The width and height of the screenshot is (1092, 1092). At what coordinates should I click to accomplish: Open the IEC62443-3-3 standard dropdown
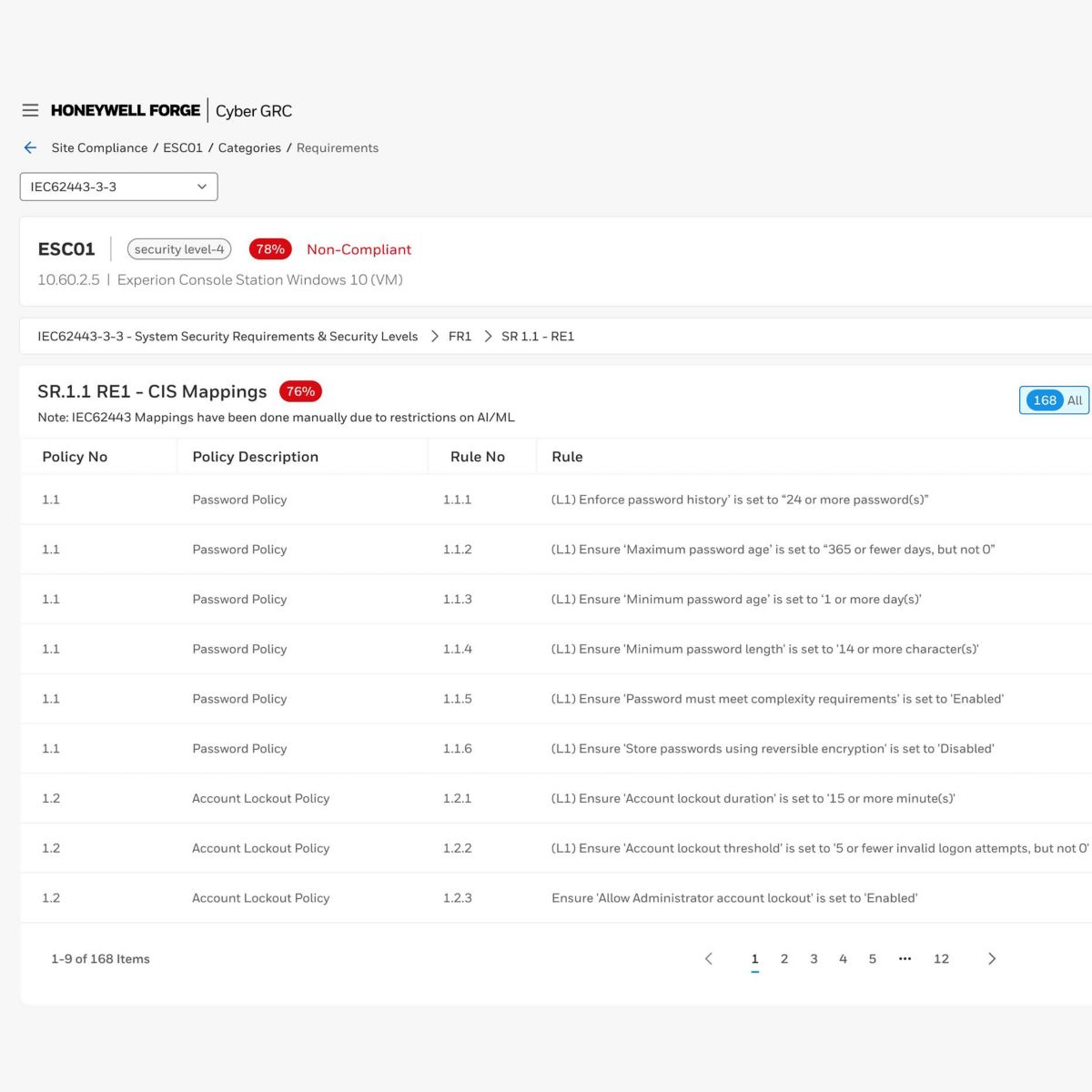tap(119, 187)
